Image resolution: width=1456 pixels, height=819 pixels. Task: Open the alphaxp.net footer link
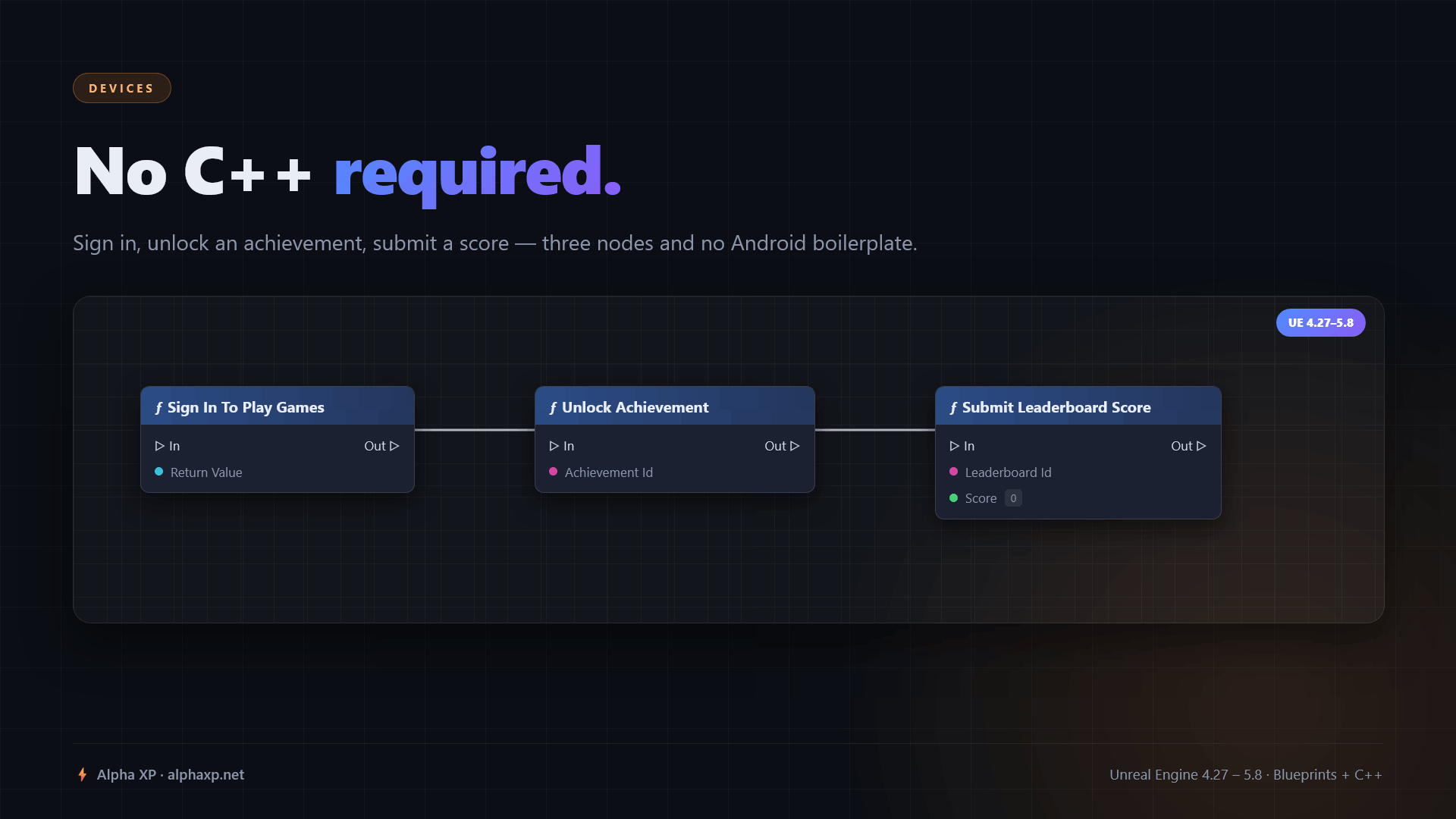(x=206, y=774)
